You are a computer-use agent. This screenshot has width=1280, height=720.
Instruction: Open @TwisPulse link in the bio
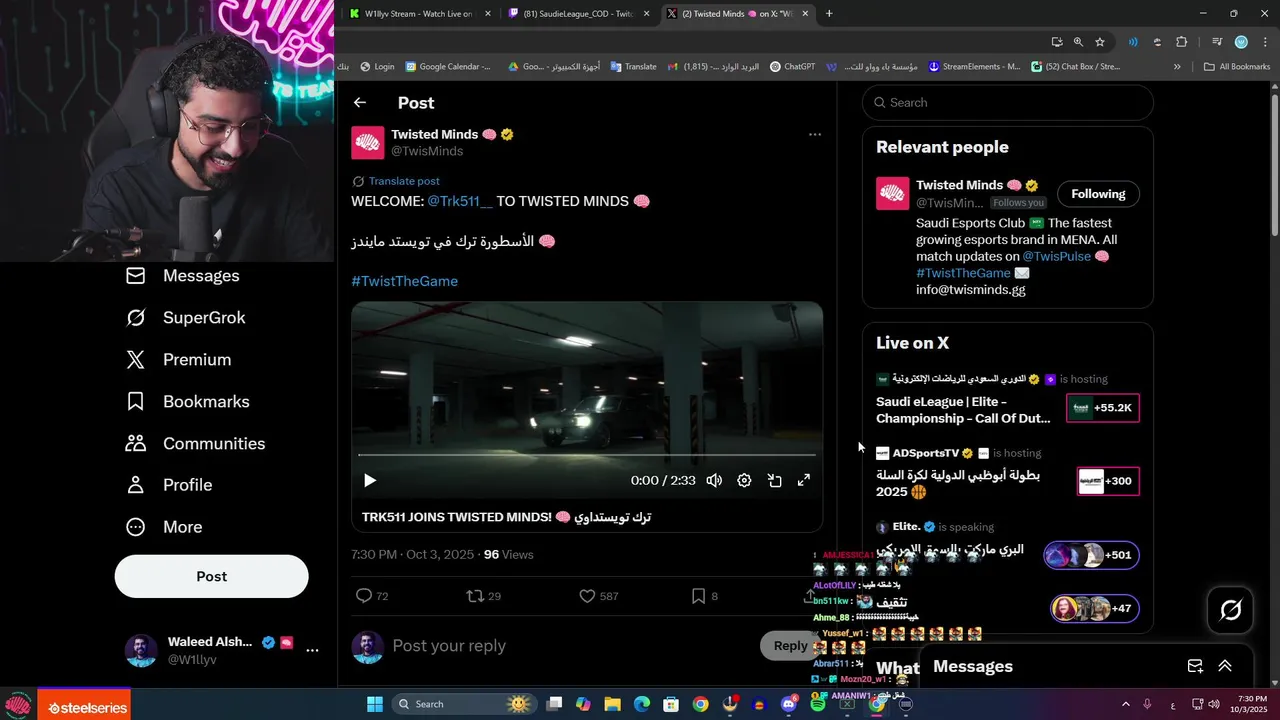click(1057, 256)
